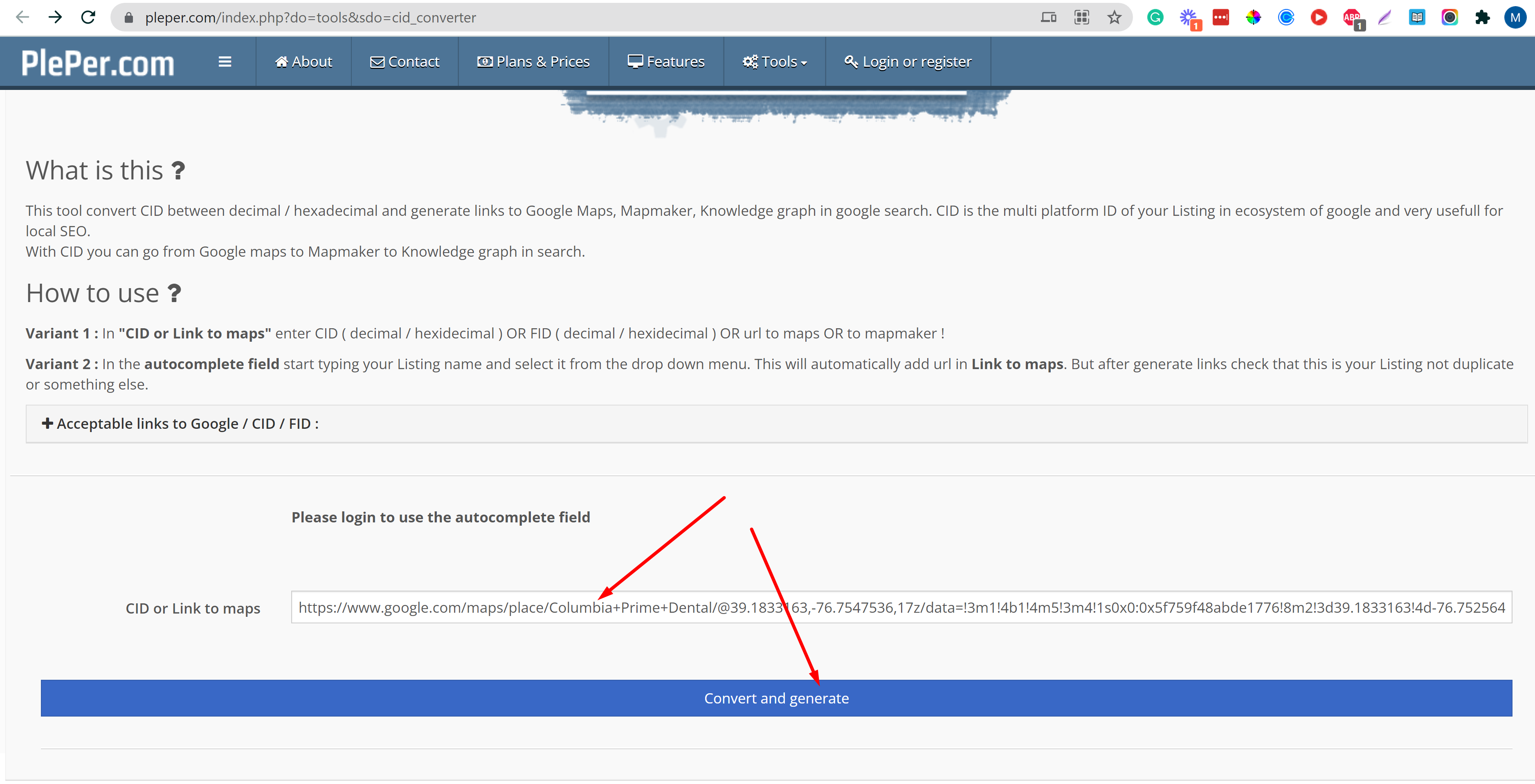The image size is (1535, 784).
Task: Click Login or register link
Action: [x=908, y=62]
